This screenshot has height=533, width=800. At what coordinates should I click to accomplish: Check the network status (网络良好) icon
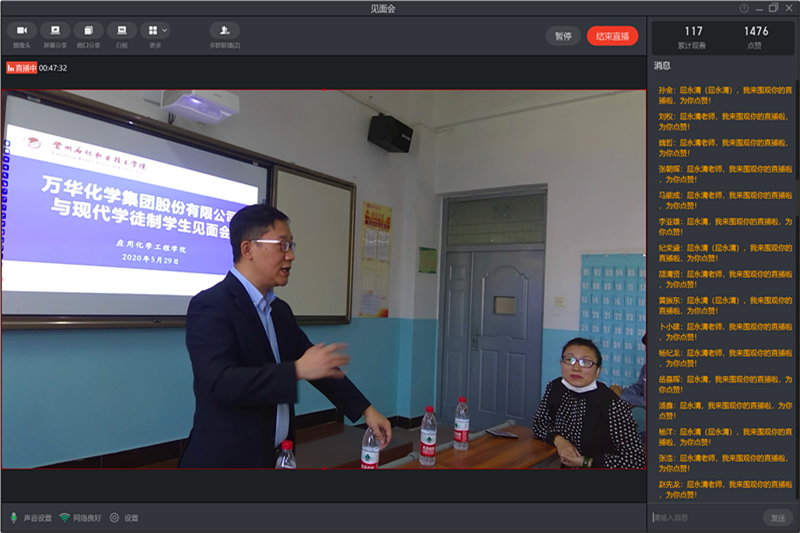coord(65,518)
